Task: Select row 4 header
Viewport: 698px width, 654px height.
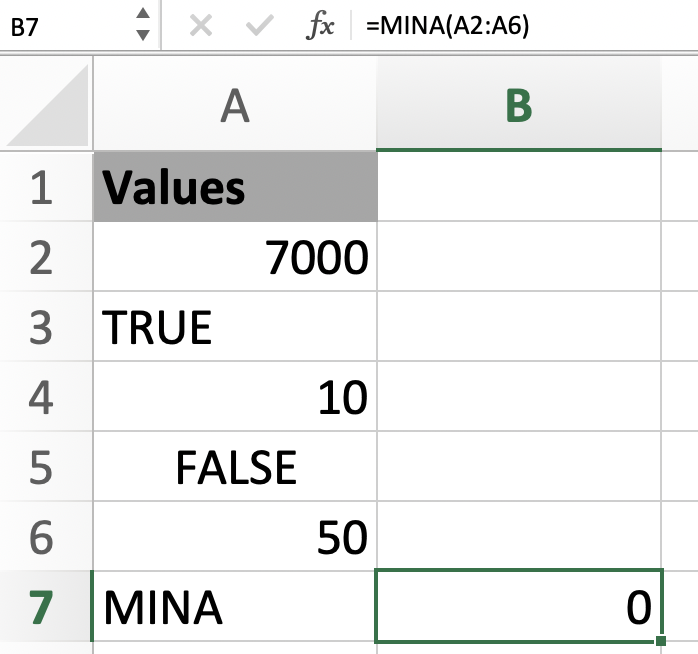Action: [41, 398]
